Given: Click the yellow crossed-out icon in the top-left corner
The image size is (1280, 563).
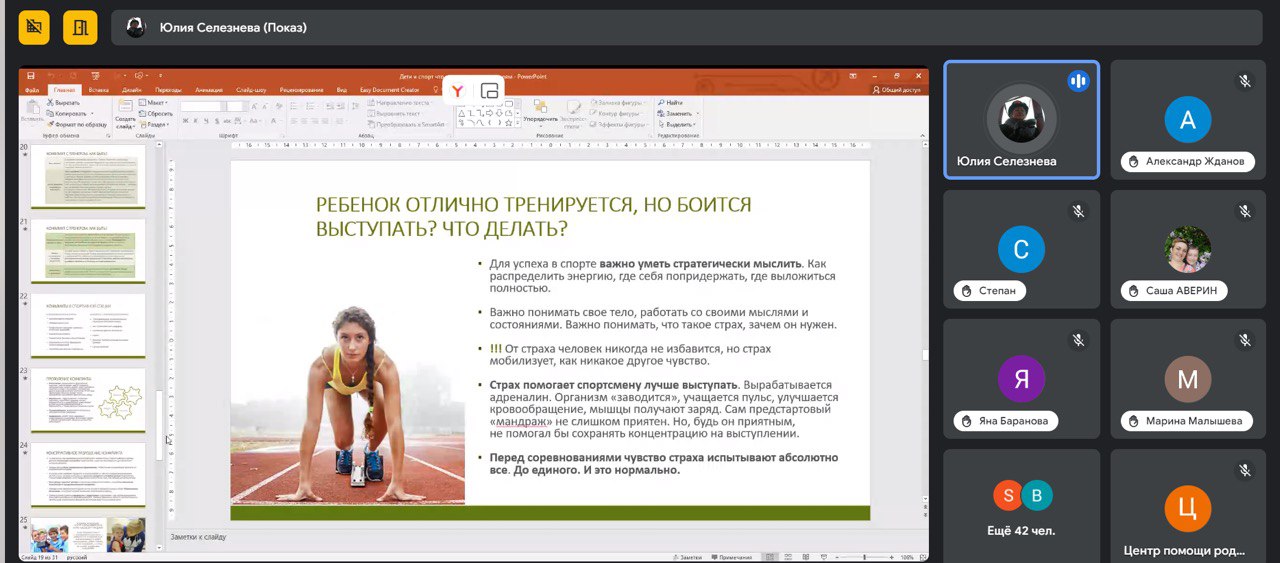Looking at the screenshot, I should pos(34,27).
